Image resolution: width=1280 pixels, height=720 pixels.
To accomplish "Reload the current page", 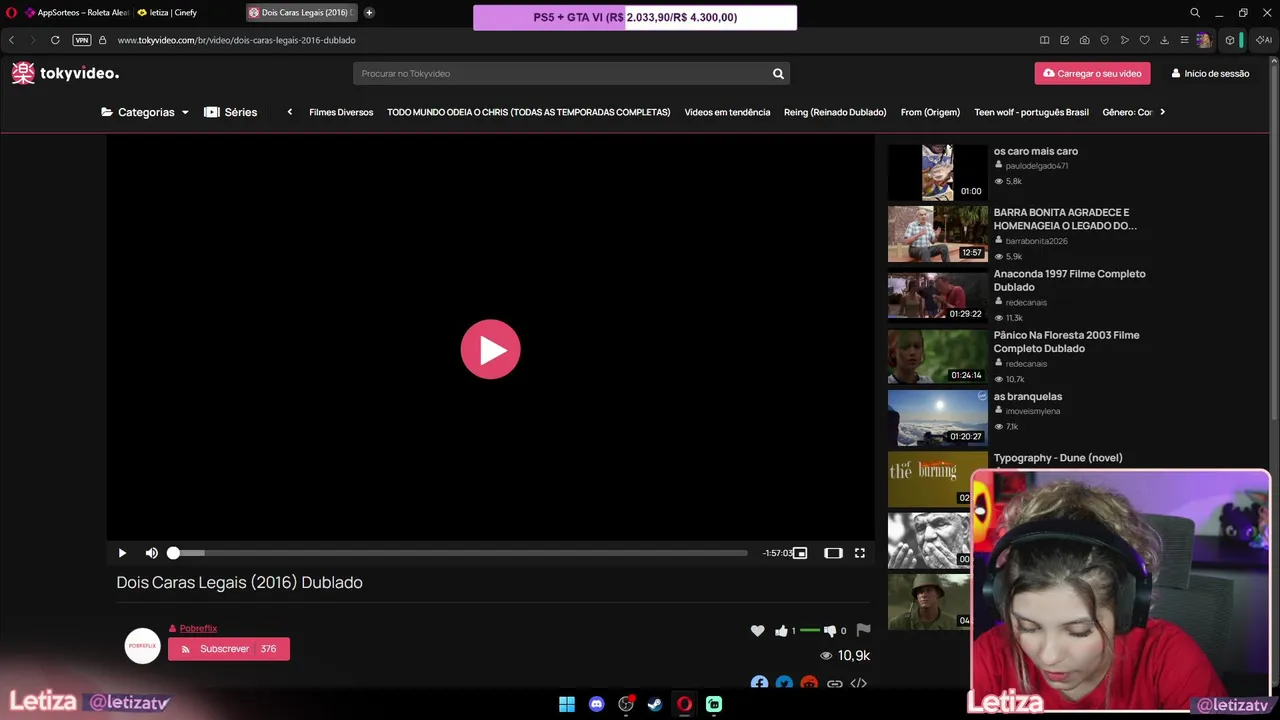I will point(55,40).
